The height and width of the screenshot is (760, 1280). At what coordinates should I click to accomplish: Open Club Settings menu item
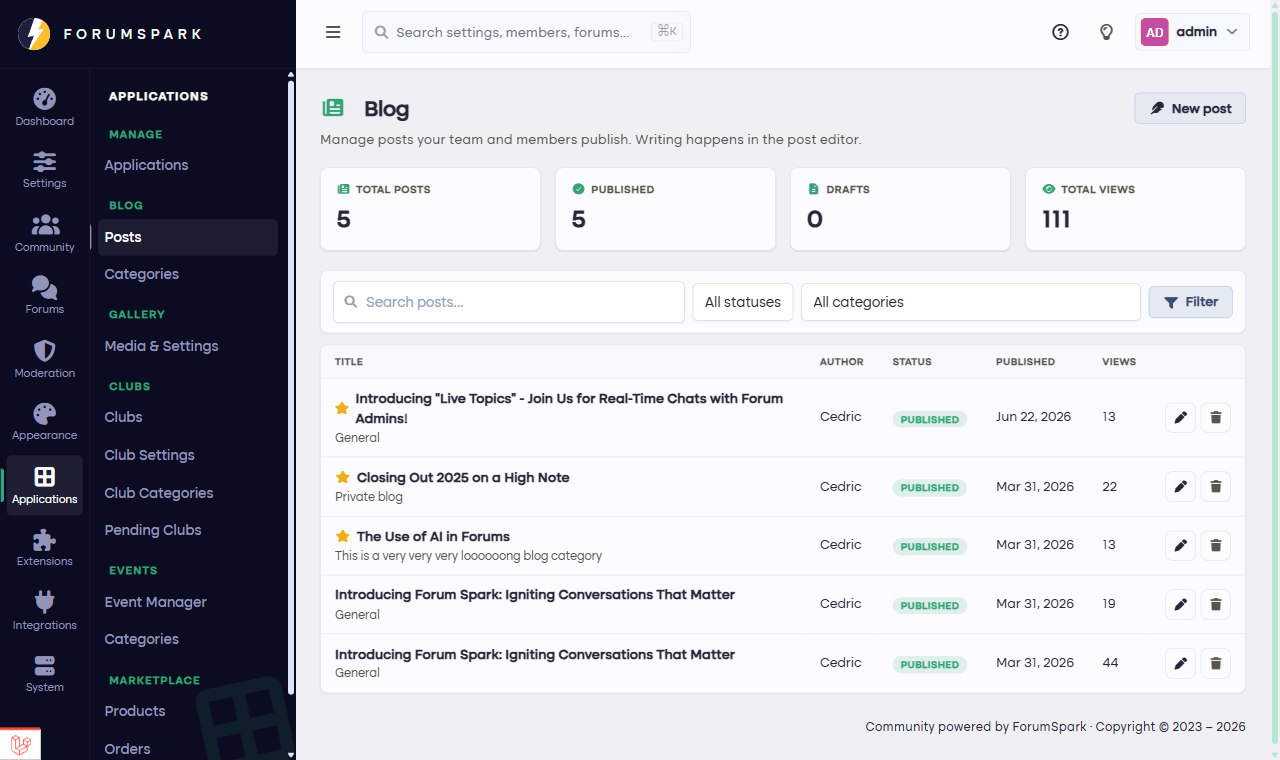point(149,455)
